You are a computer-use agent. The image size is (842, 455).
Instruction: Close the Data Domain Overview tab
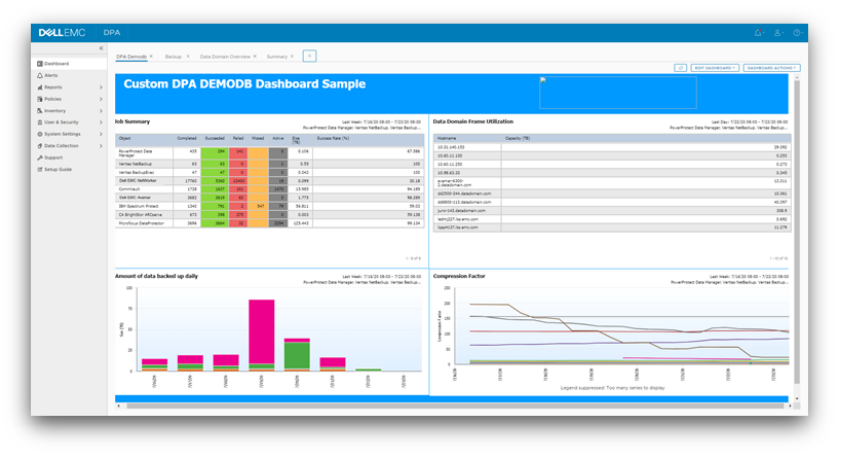[255, 56]
